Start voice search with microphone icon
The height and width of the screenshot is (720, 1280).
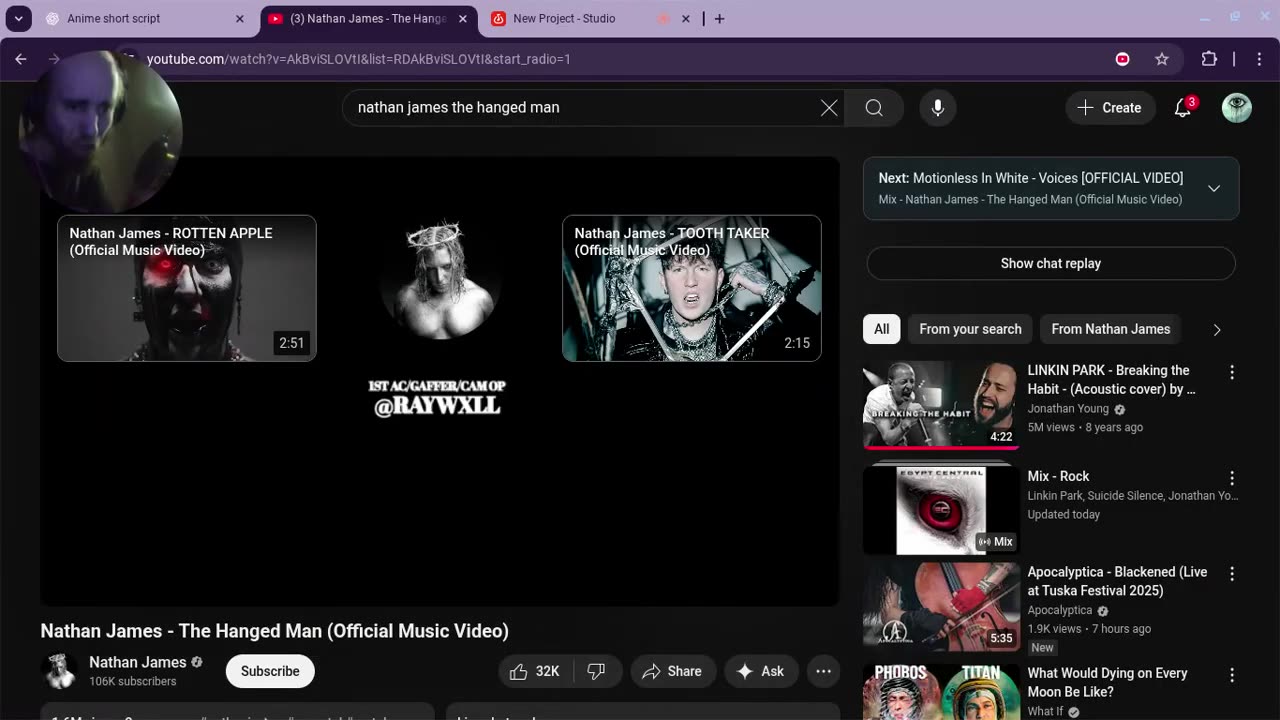[938, 108]
